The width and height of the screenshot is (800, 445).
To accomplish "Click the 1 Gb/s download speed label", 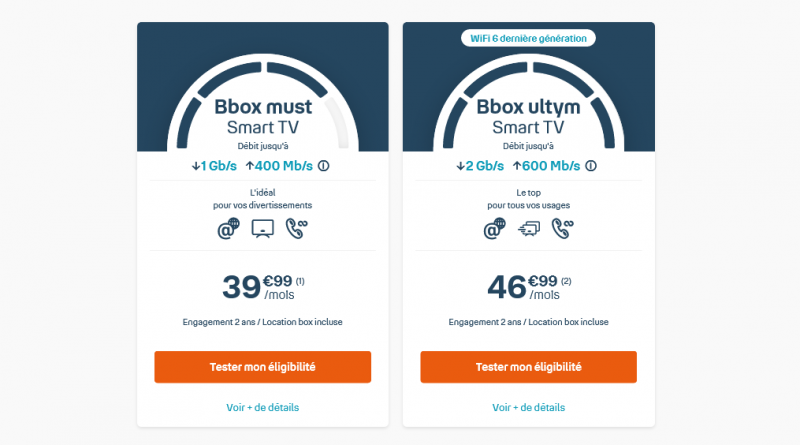I will pyautogui.click(x=212, y=166).
